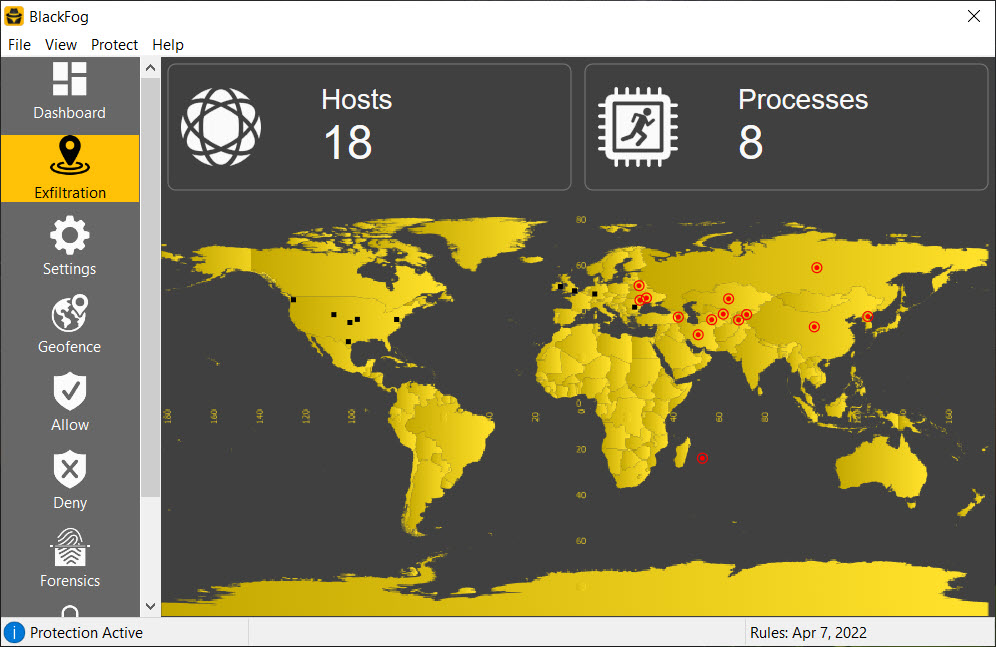This screenshot has width=996, height=647.
Task: Click the Rules: Apr 7, 2022 status
Action: coord(808,633)
